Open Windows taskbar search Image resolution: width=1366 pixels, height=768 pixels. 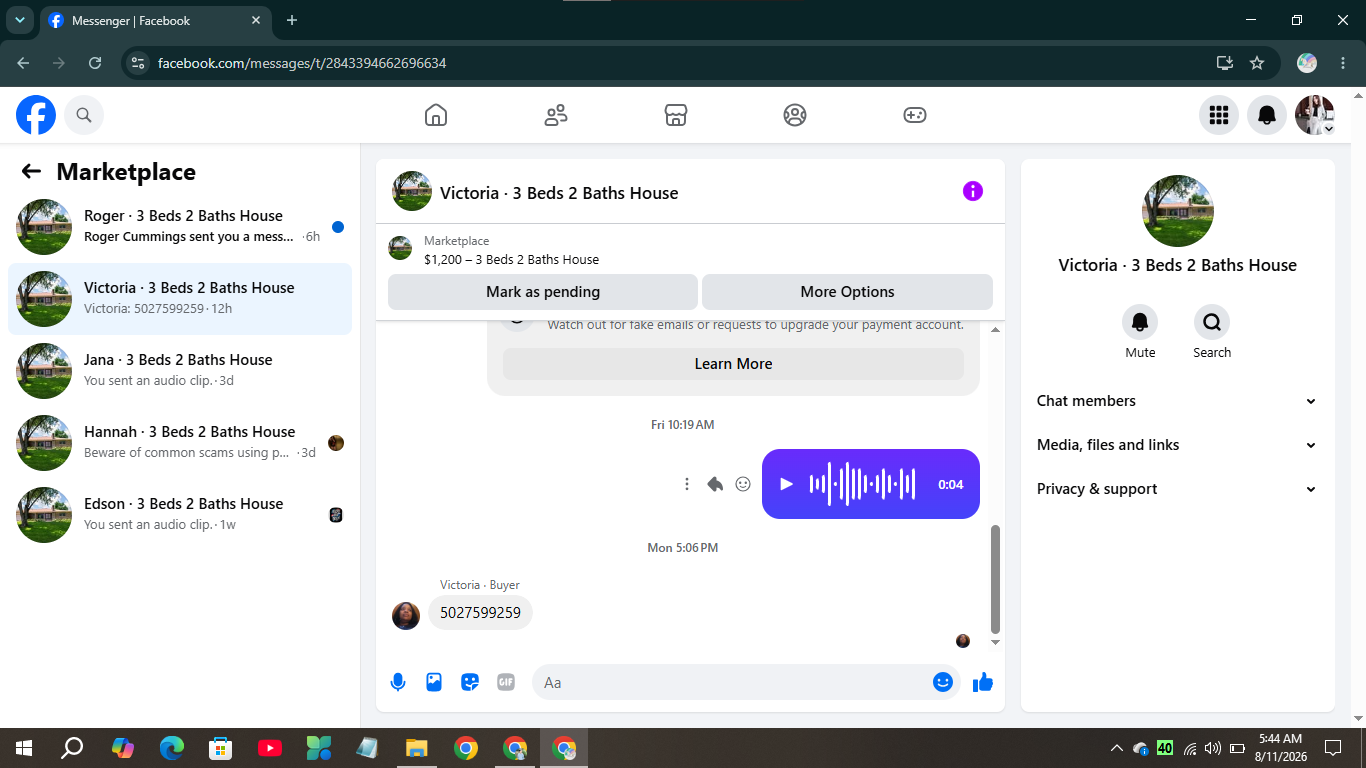coord(72,748)
